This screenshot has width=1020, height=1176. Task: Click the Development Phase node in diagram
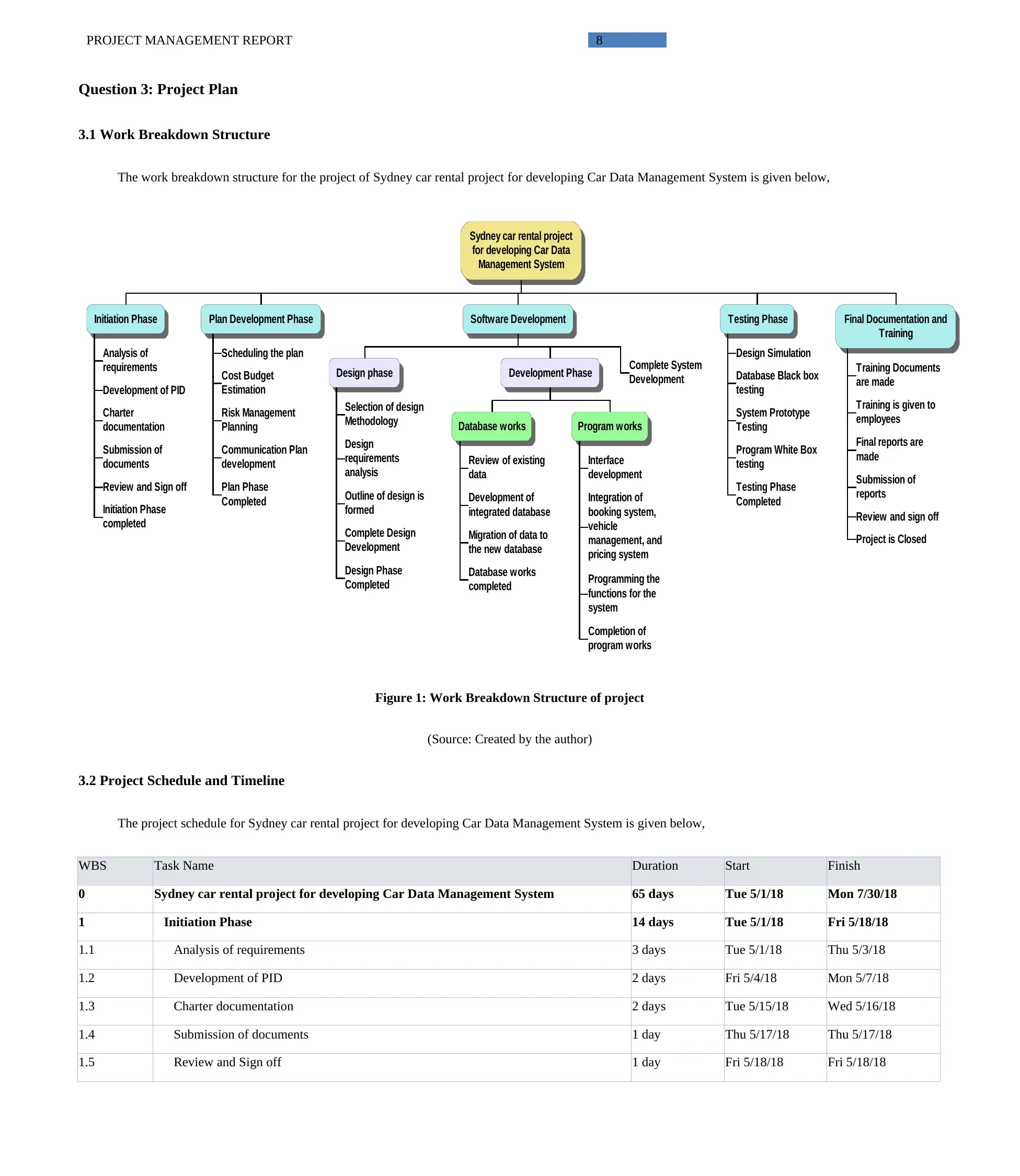[540, 378]
